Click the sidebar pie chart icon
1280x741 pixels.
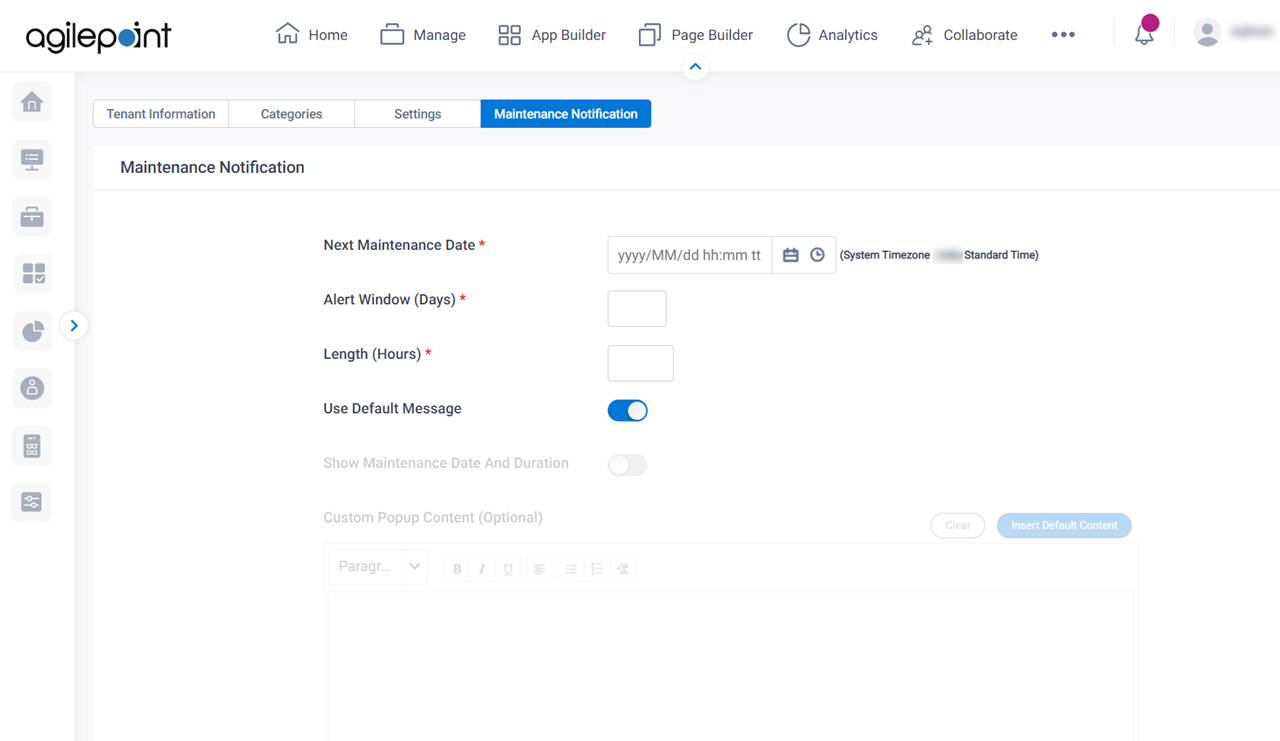click(x=32, y=331)
